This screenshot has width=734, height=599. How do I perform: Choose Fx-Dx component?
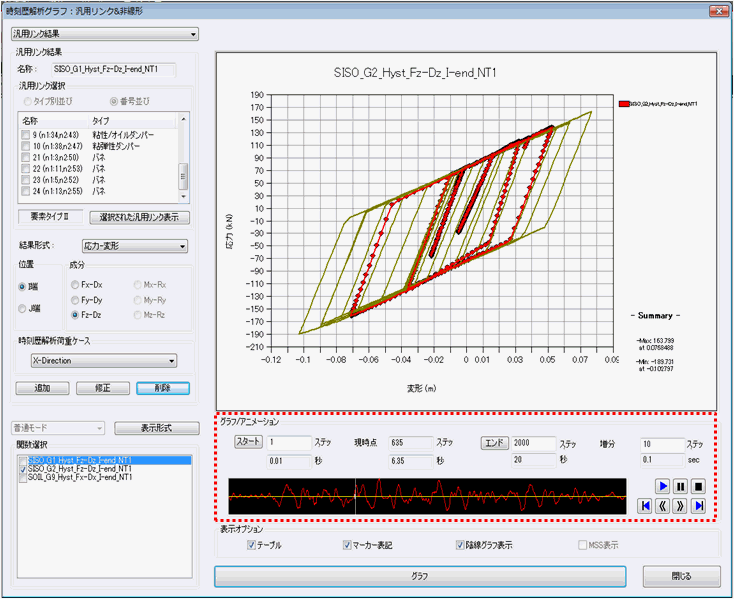75,285
